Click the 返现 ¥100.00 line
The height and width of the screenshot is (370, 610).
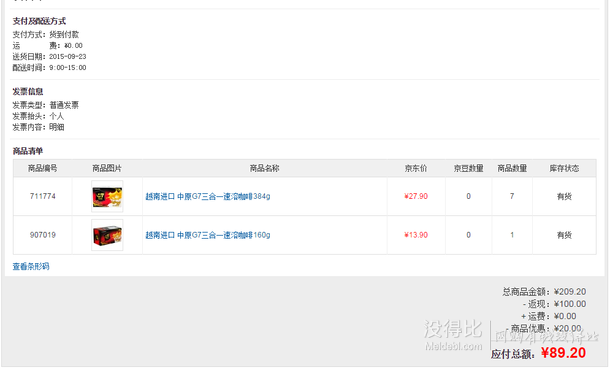pyautogui.click(x=554, y=304)
